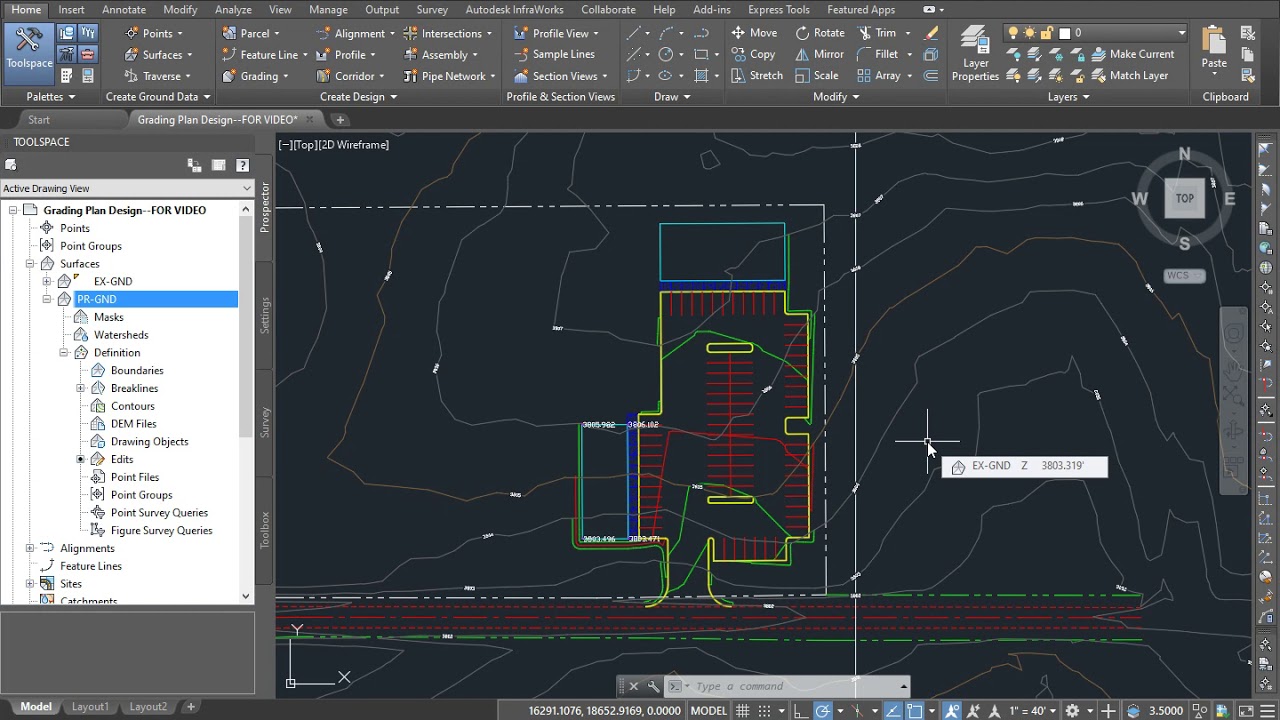The width and height of the screenshot is (1280, 720).
Task: Click the WCS label below ViewCube
Action: (1184, 276)
